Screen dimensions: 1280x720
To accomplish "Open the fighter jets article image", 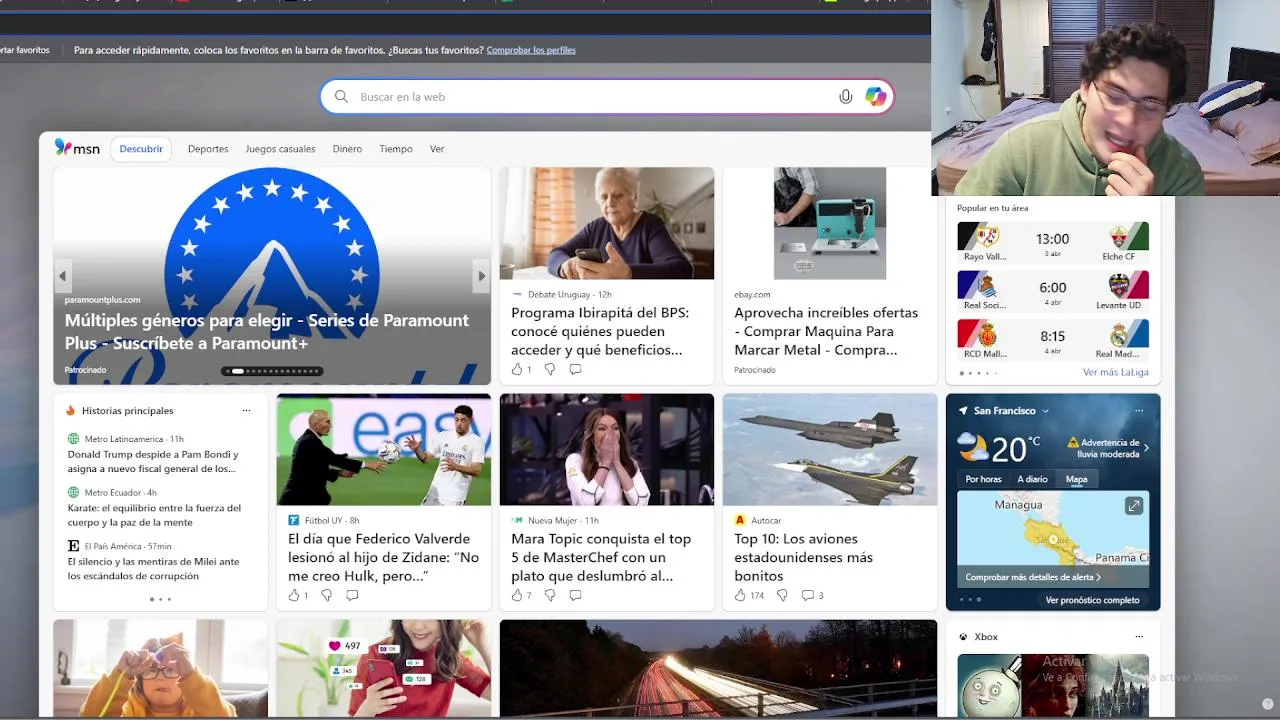I will pyautogui.click(x=830, y=449).
